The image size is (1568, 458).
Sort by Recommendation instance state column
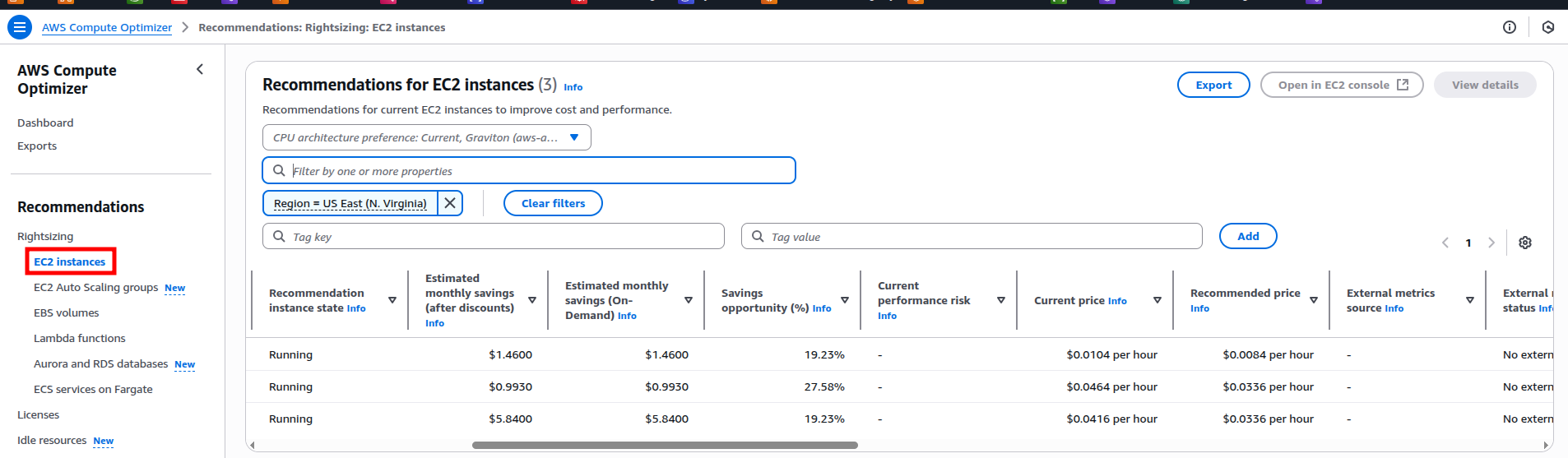click(392, 301)
